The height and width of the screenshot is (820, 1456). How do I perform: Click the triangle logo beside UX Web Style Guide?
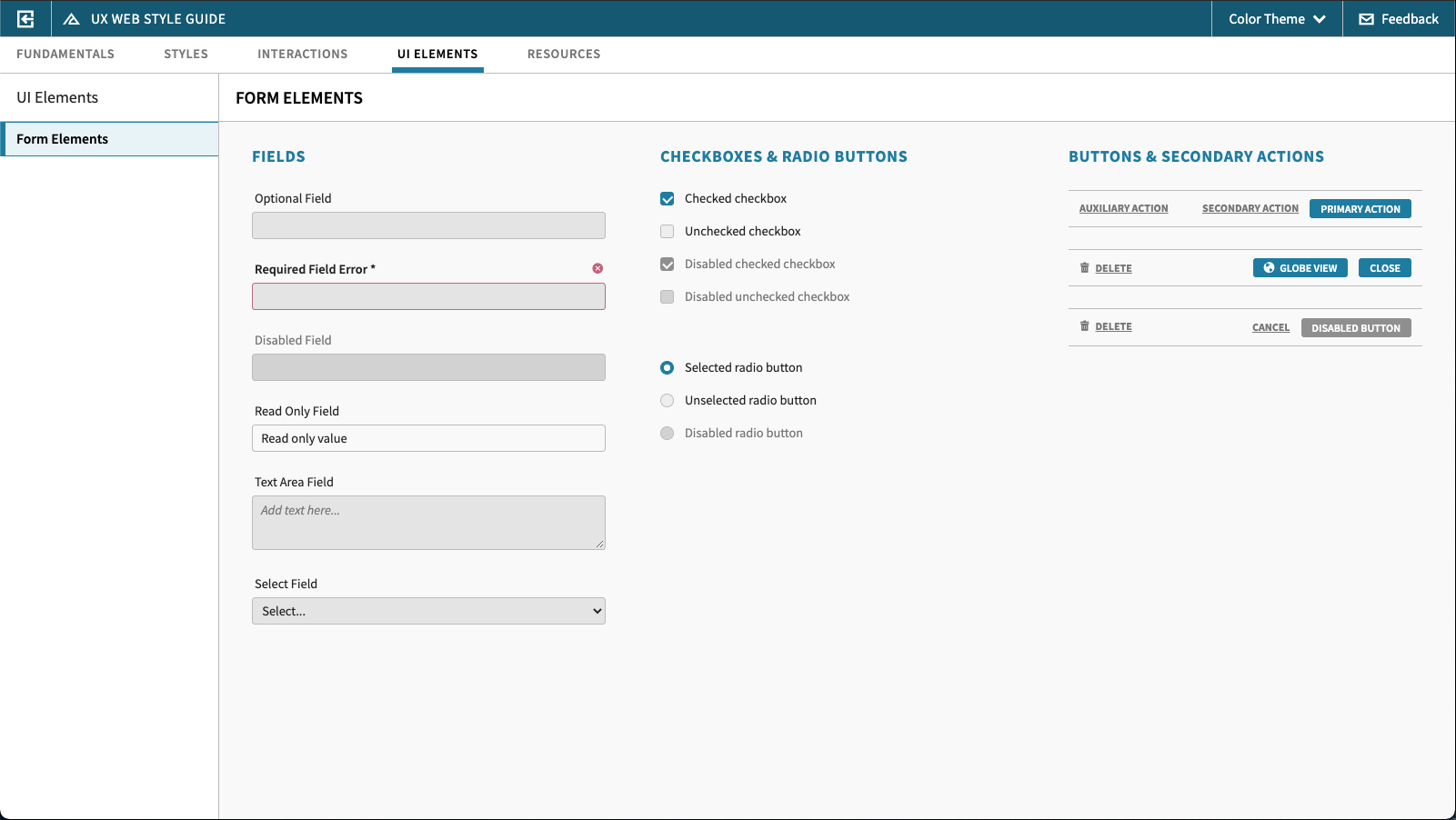point(71,19)
